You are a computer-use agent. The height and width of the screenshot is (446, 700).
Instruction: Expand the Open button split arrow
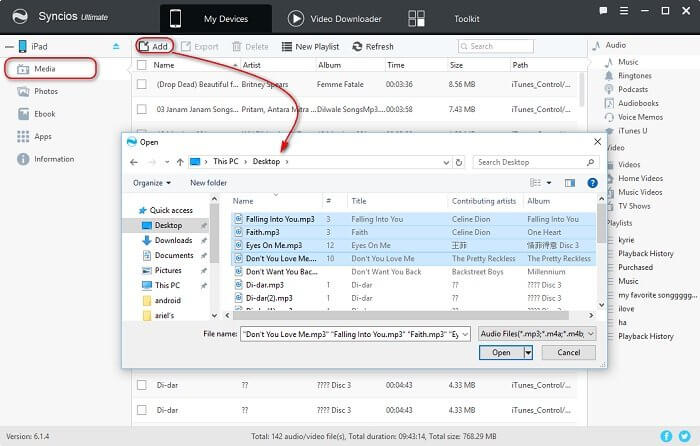(x=528, y=352)
